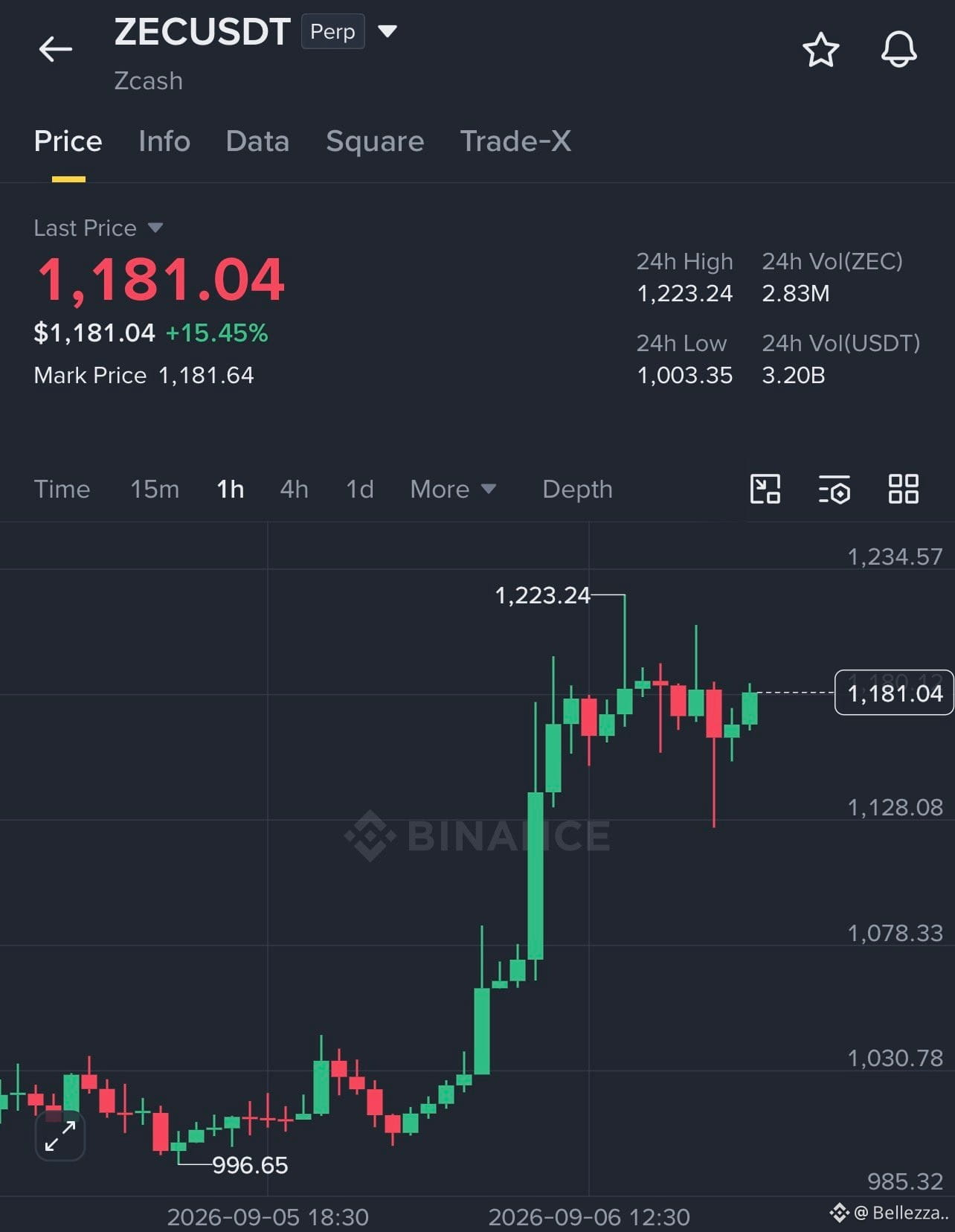Switch to the Info tab
Image resolution: width=955 pixels, height=1232 pixels.
click(164, 141)
